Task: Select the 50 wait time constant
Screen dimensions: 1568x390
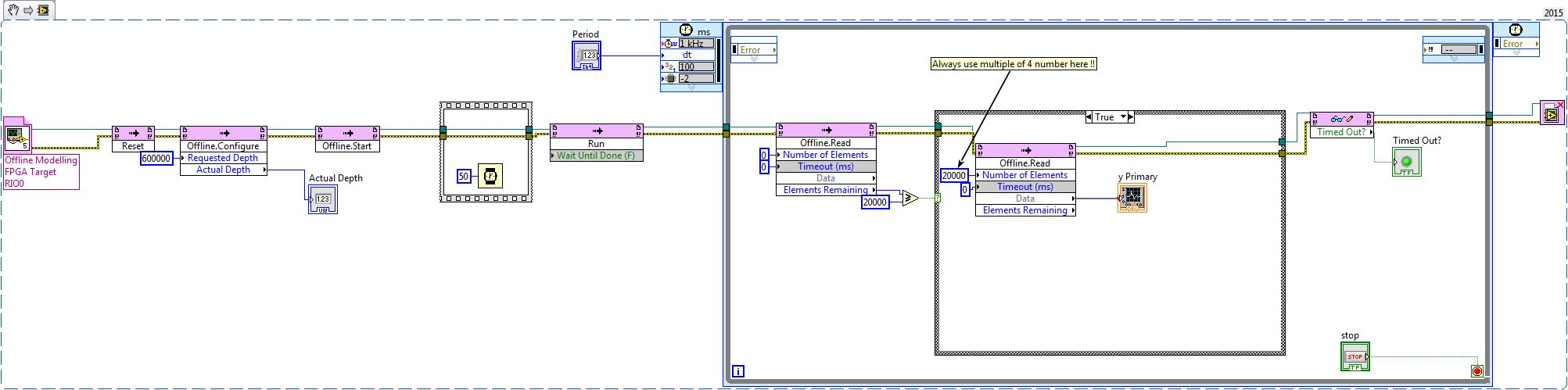Action: pyautogui.click(x=464, y=177)
